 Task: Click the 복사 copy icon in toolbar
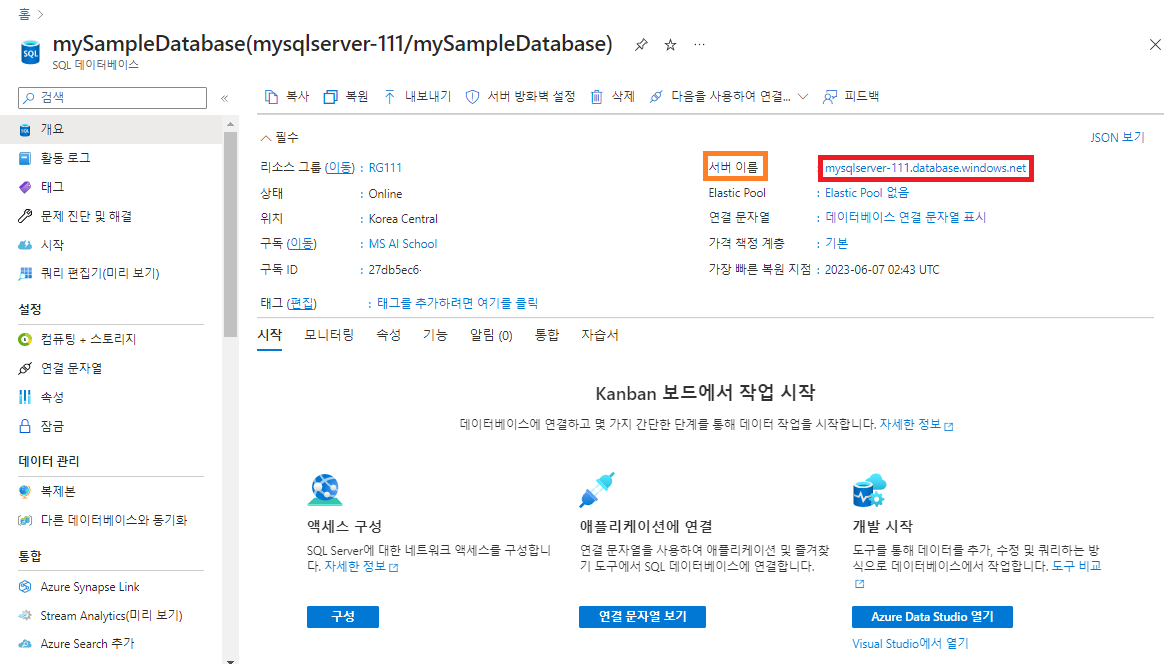point(272,97)
